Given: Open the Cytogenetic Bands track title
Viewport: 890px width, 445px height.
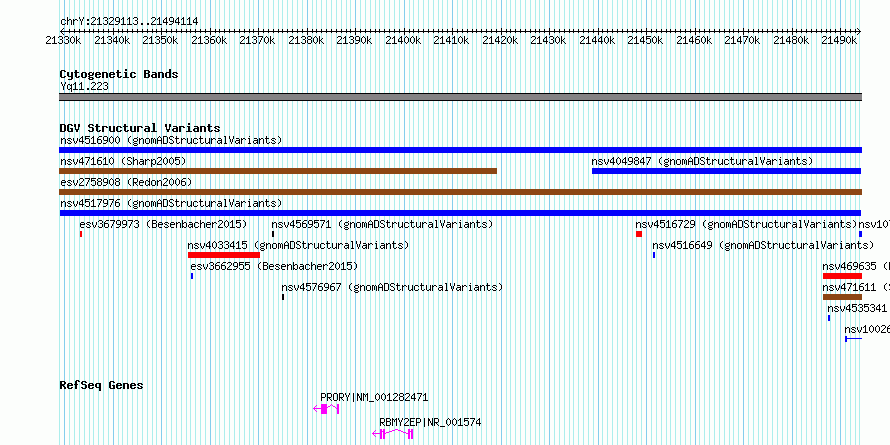Looking at the screenshot, I should 119,74.
